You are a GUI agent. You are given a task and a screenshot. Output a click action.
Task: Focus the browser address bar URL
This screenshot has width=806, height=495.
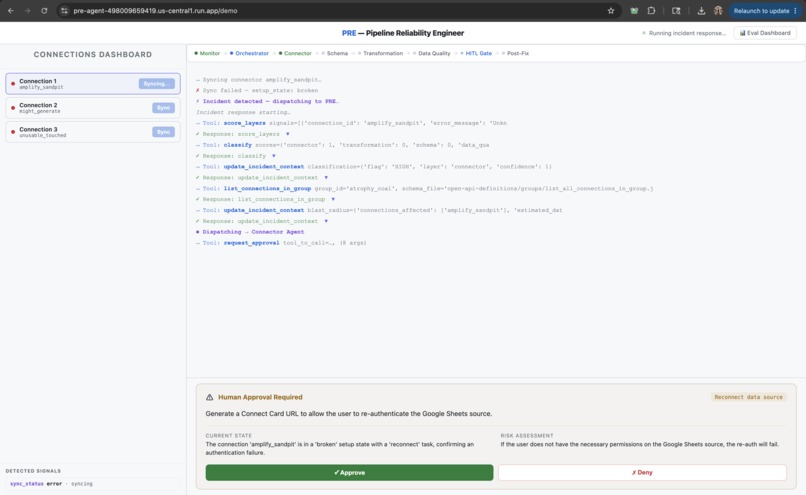[155, 11]
